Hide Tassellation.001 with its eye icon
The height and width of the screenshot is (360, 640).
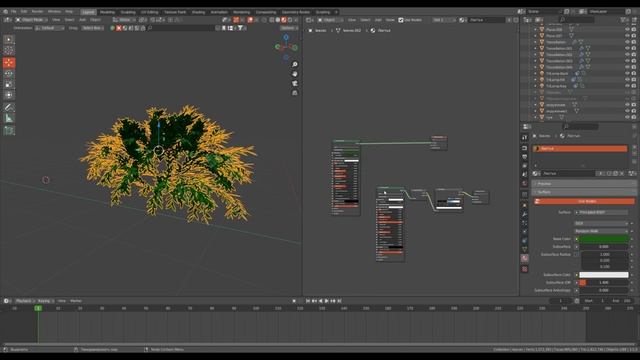[x=627, y=48]
